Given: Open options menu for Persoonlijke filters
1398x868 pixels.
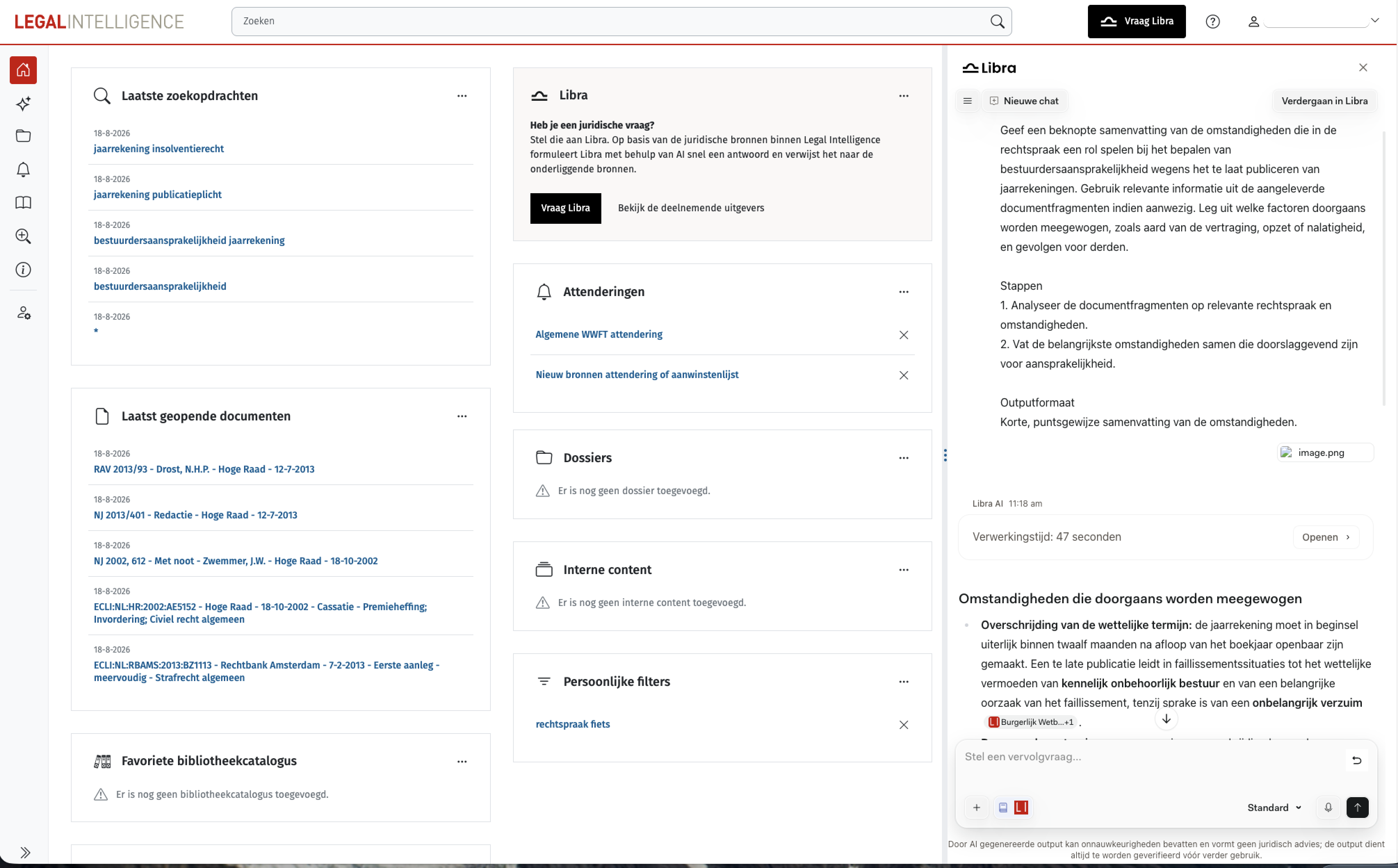Looking at the screenshot, I should (x=903, y=681).
